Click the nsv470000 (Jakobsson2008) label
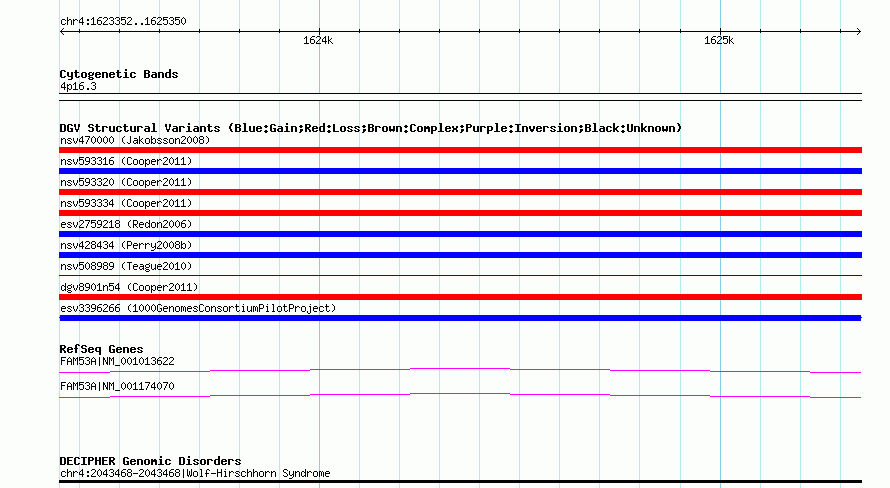Screen dimensions: 890x488 pyautogui.click(x=135, y=140)
